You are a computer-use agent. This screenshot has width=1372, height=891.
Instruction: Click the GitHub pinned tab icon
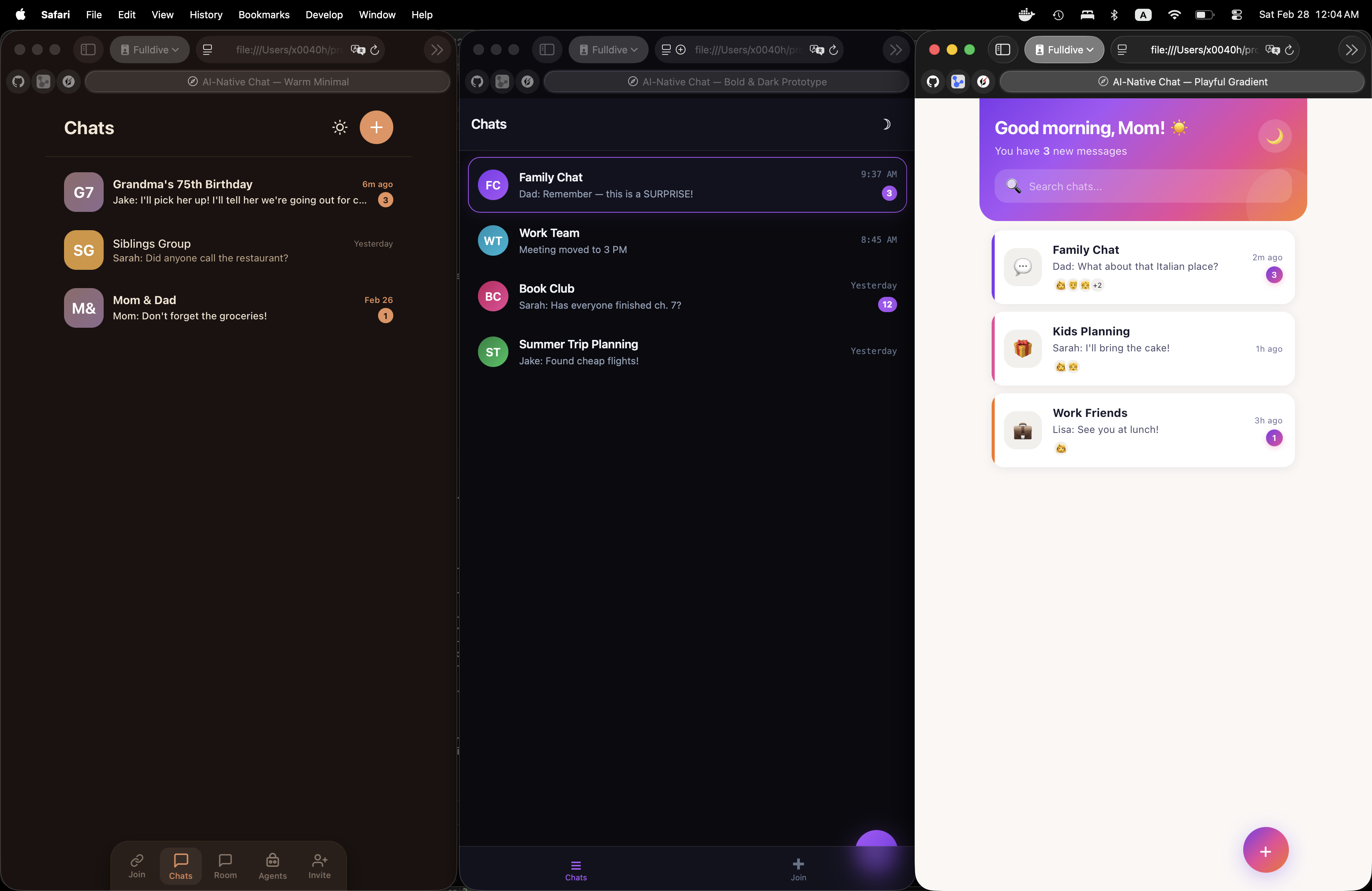[x=18, y=82]
